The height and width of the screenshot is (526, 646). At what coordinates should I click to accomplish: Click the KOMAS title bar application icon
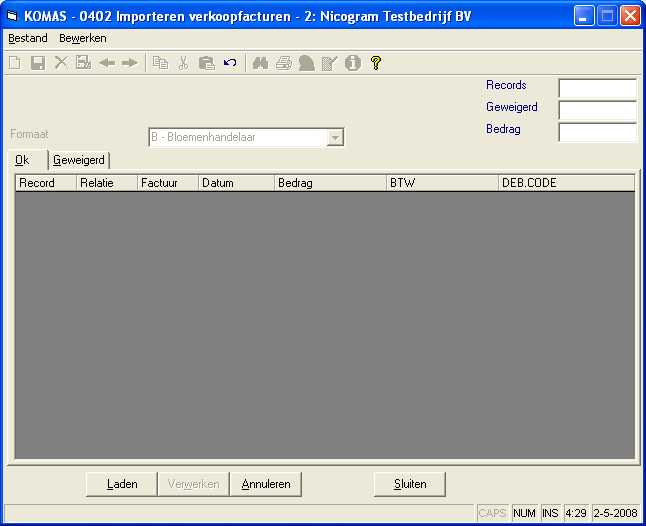point(12,16)
